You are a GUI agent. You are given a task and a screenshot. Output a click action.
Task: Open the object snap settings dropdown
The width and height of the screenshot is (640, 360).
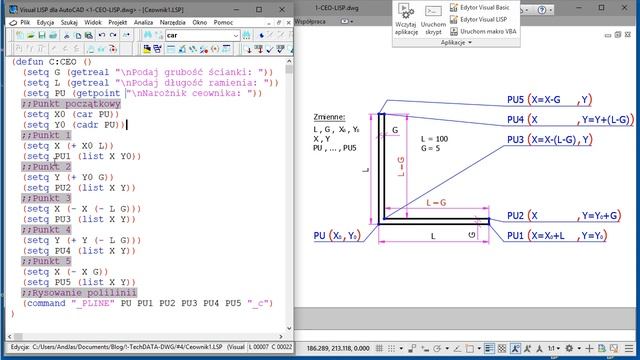coord(480,349)
